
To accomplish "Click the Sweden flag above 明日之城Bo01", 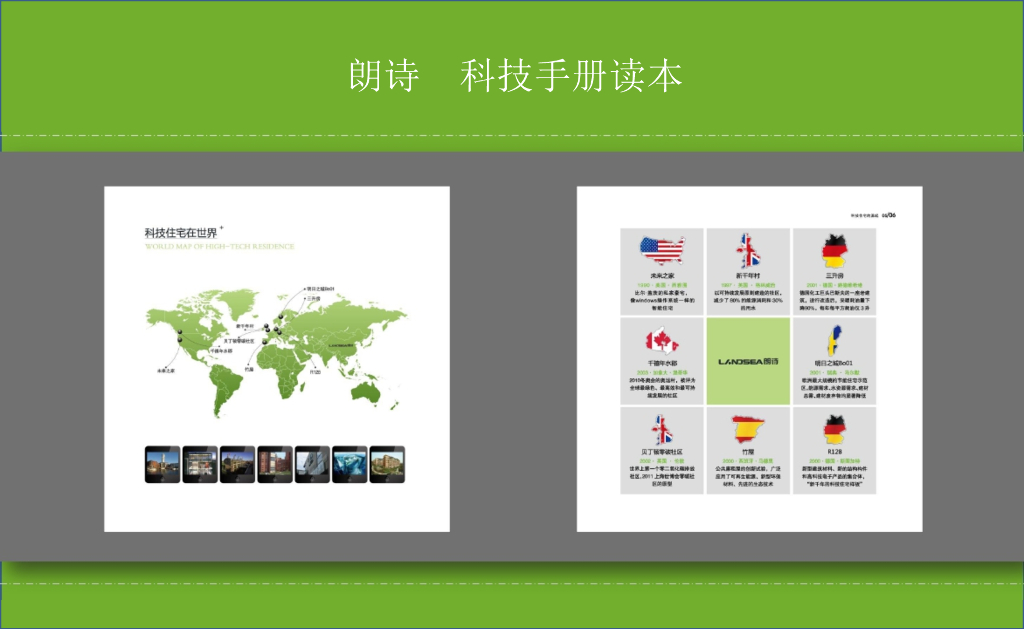I will click(x=835, y=340).
